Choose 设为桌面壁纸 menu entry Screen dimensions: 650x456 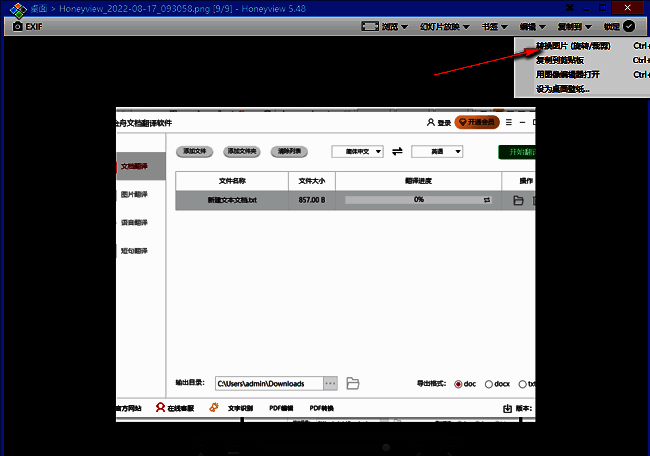563,89
